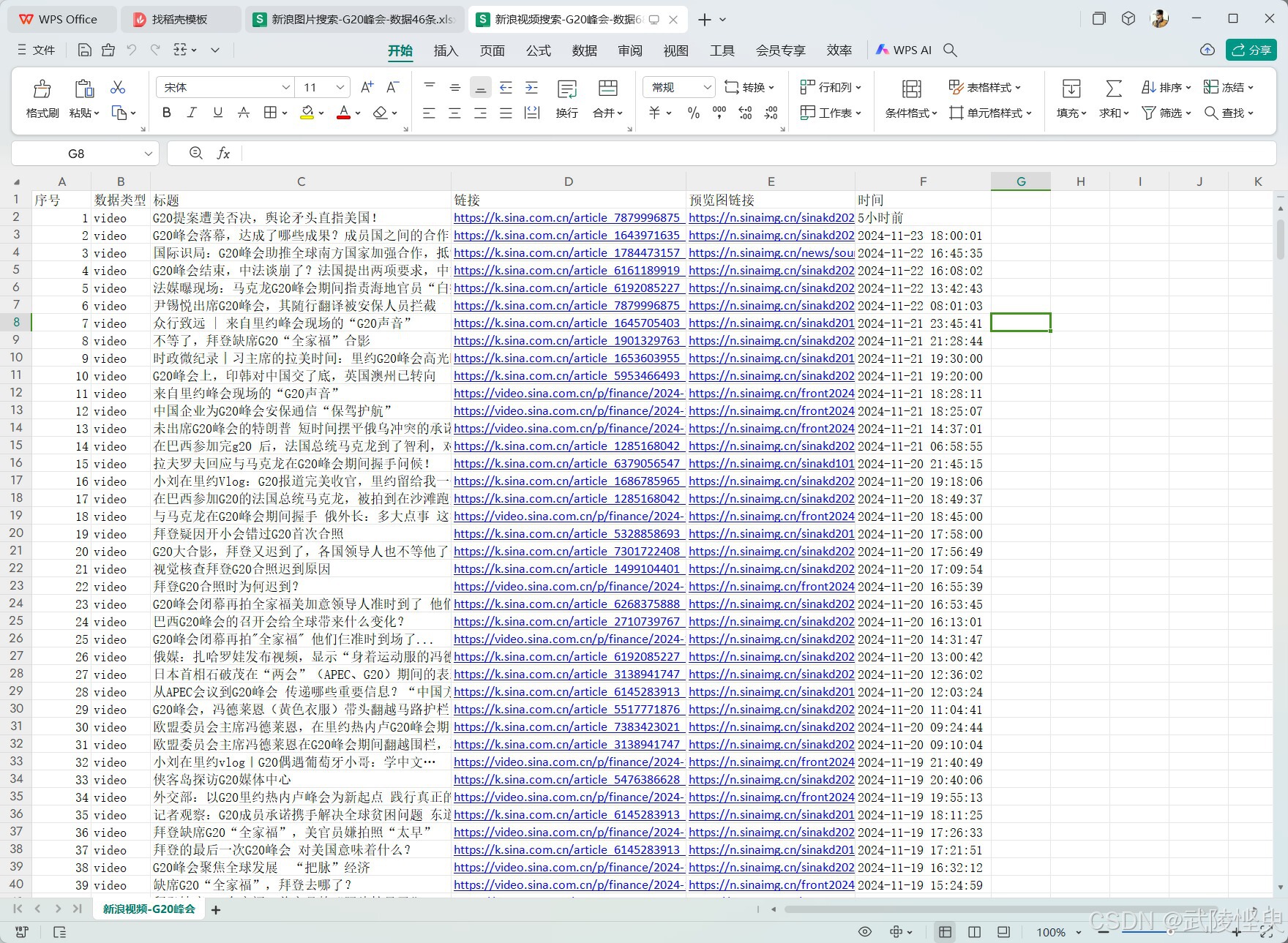1288x943 pixels.
Task: Click the 分享 share button
Action: click(1251, 50)
